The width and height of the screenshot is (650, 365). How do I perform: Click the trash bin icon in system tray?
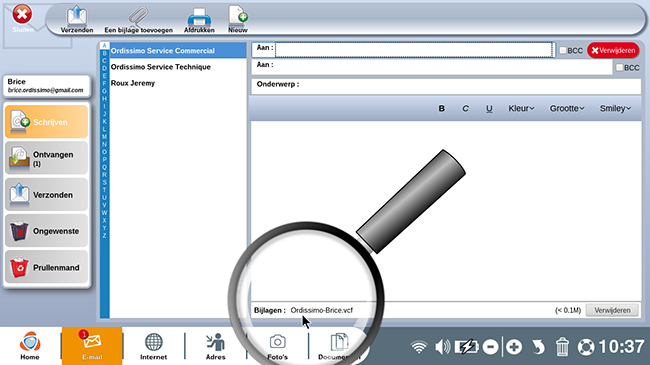tap(562, 347)
